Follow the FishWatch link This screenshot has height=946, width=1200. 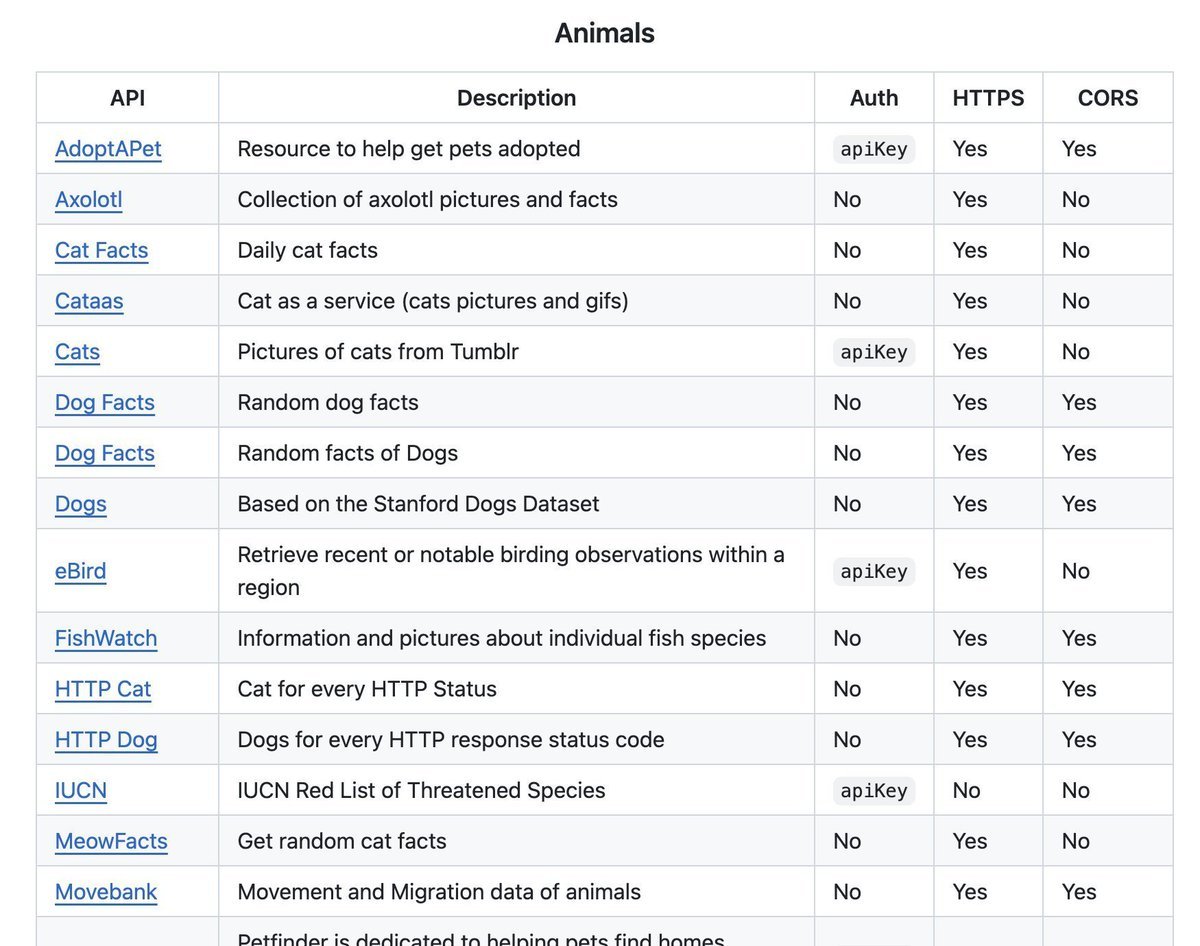click(x=106, y=638)
